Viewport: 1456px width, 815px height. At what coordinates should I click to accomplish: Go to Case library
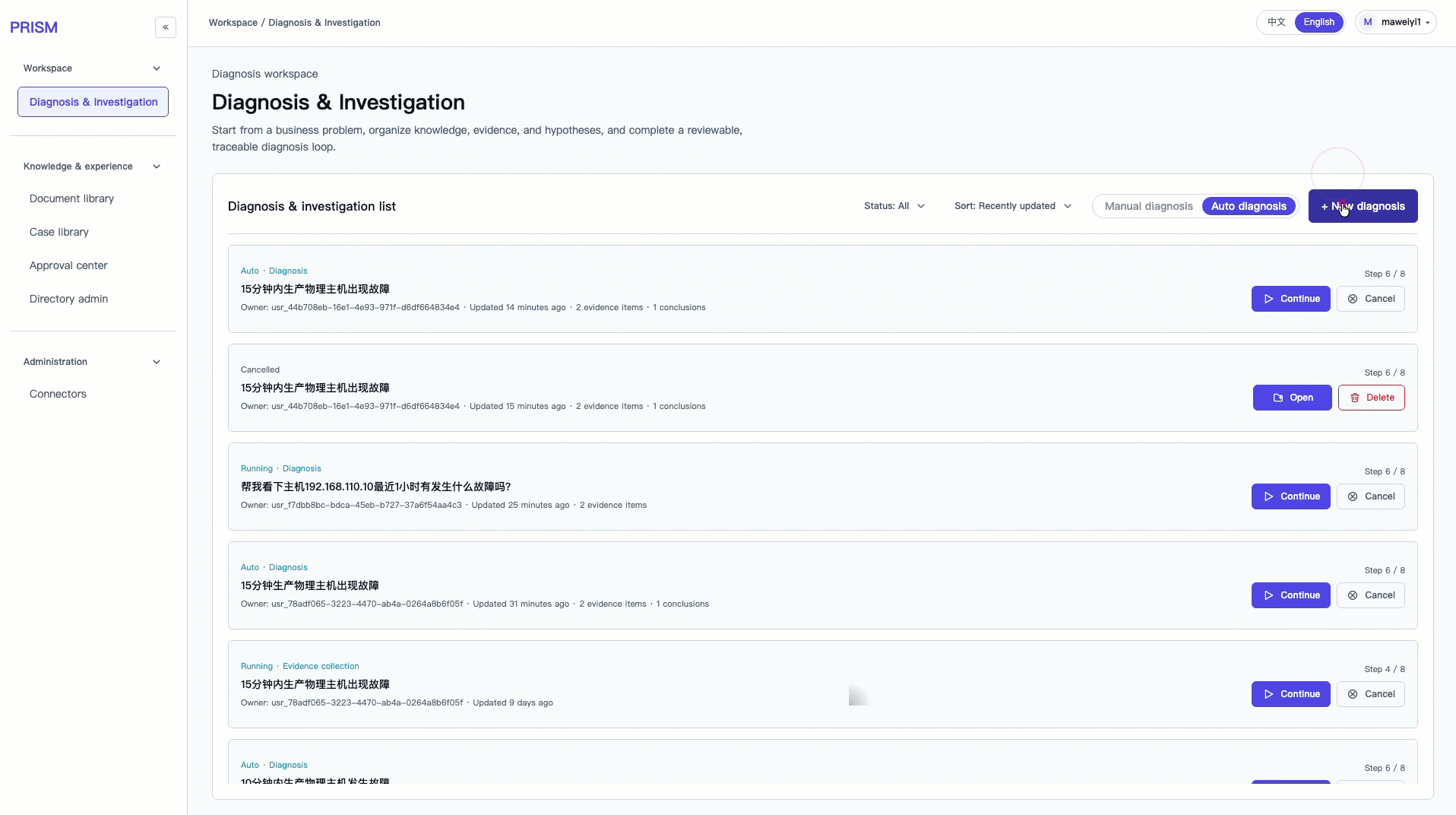pyautogui.click(x=59, y=232)
